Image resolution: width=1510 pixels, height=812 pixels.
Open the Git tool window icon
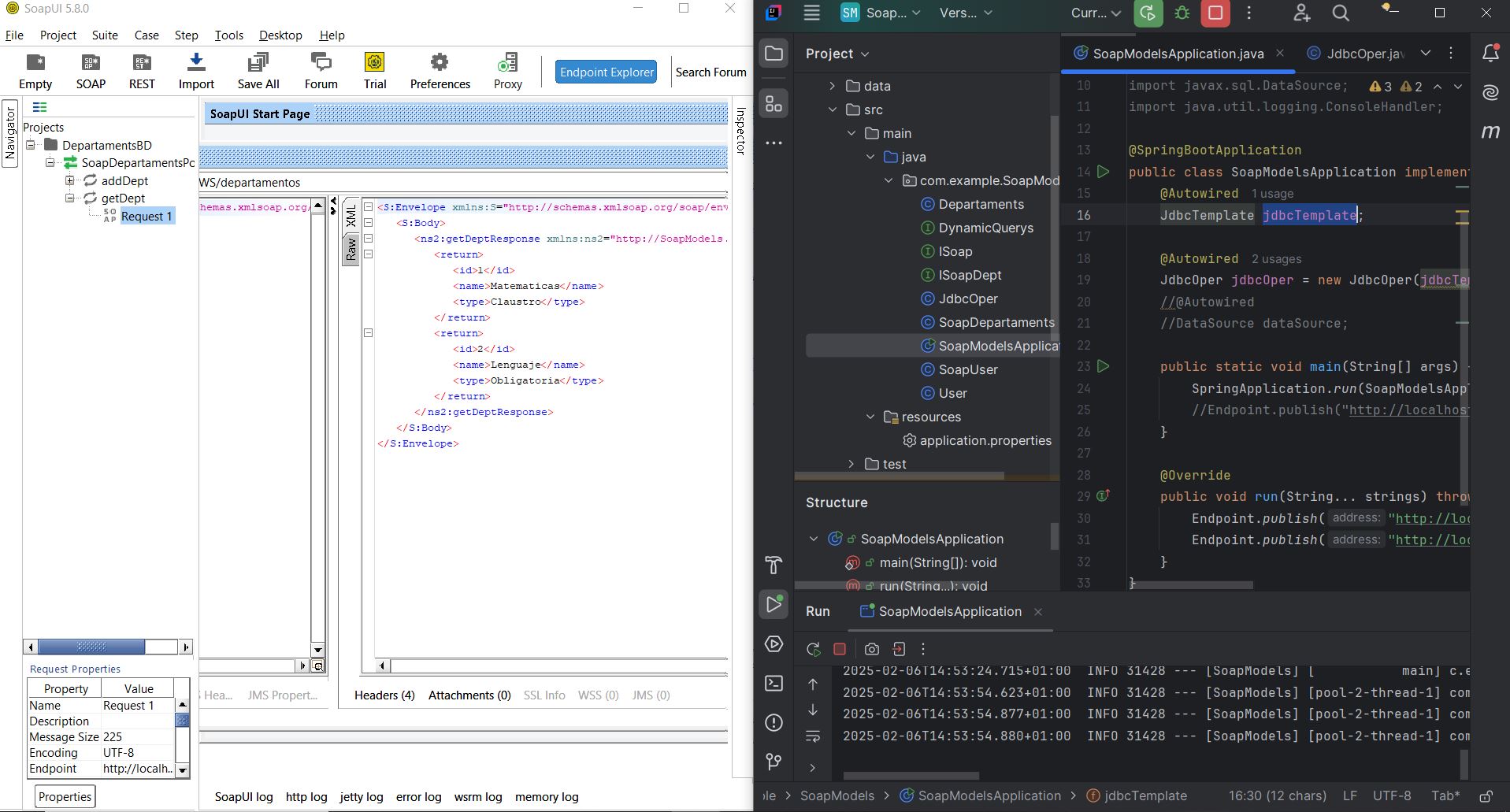(x=774, y=762)
